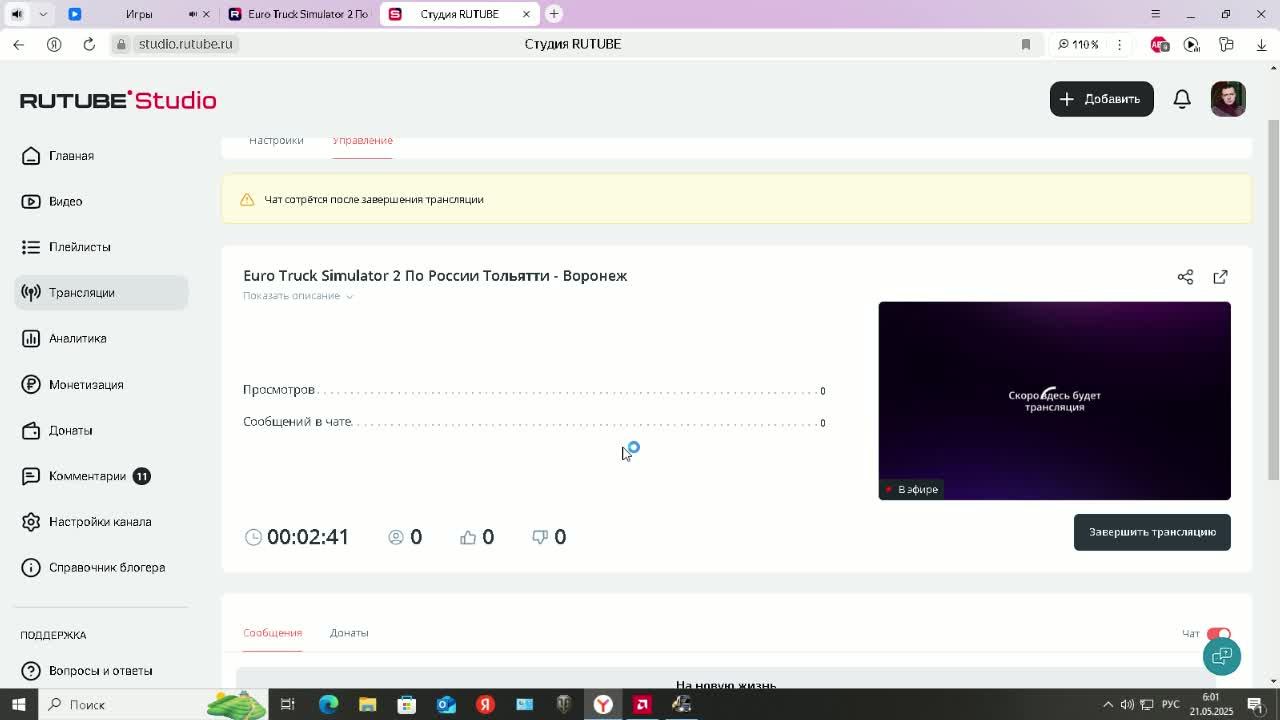Open Outlook from the taskbar
Image resolution: width=1280 pixels, height=720 pixels.
click(x=446, y=704)
